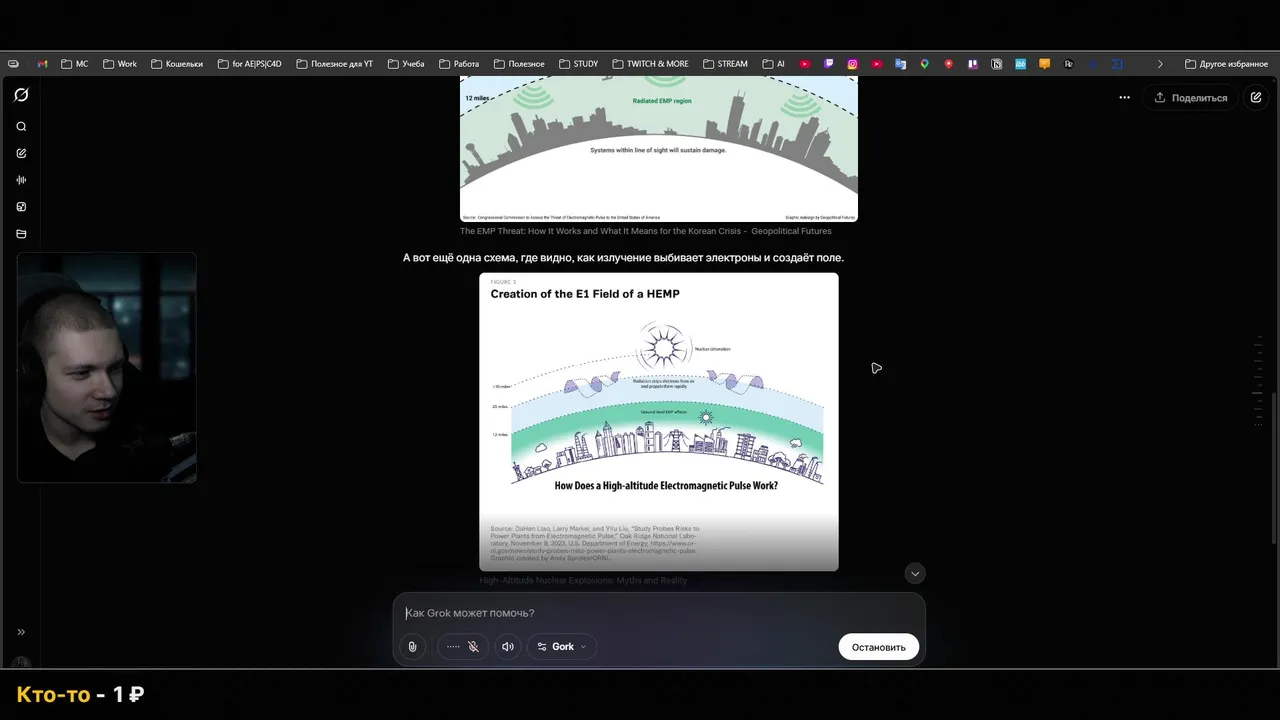Click the leftmost bookmarks bar icon

tap(13, 64)
